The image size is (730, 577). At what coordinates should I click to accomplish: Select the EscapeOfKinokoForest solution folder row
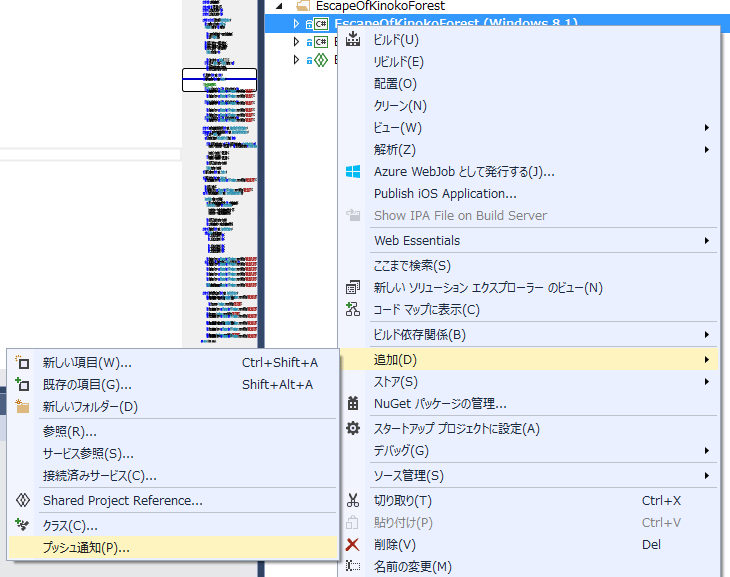click(497, 6)
